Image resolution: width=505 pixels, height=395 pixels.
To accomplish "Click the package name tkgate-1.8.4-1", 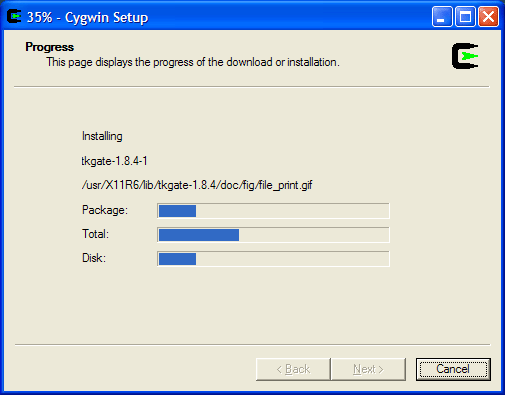I will coord(114,161).
